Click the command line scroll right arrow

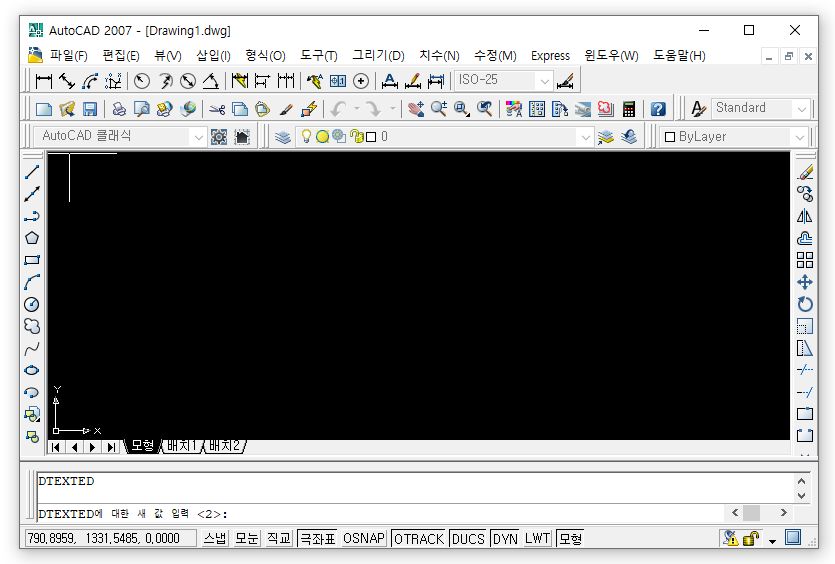coord(783,513)
